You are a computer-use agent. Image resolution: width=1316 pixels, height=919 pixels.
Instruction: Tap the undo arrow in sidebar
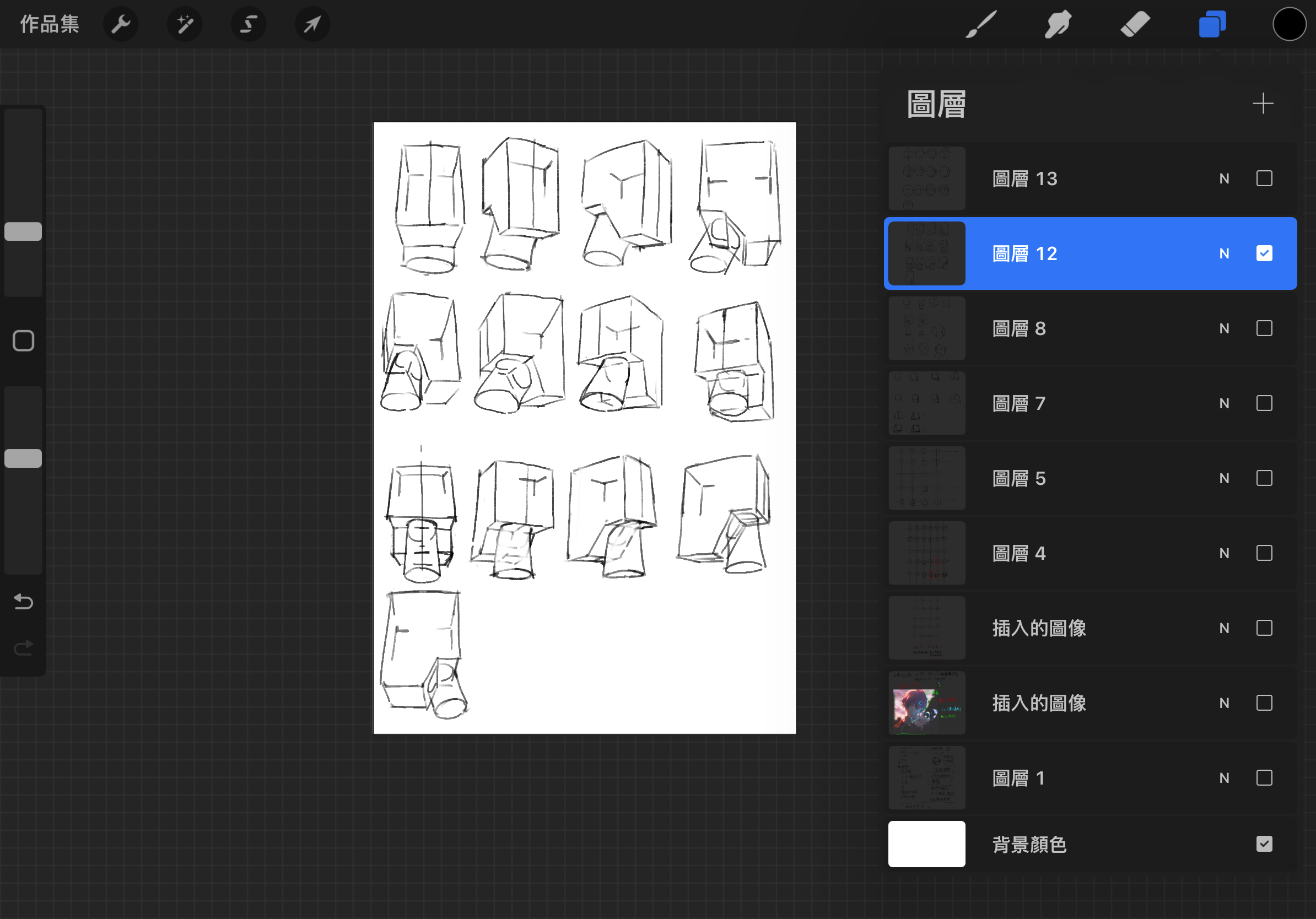pyautogui.click(x=24, y=601)
